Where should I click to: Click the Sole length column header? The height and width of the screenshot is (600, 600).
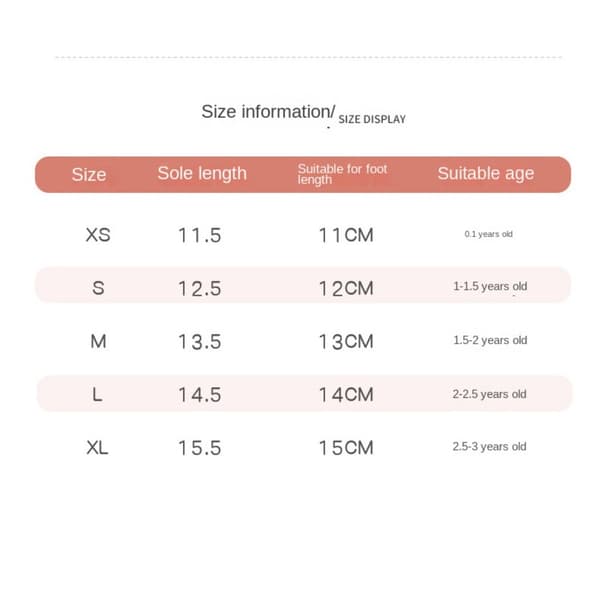pyautogui.click(x=202, y=174)
